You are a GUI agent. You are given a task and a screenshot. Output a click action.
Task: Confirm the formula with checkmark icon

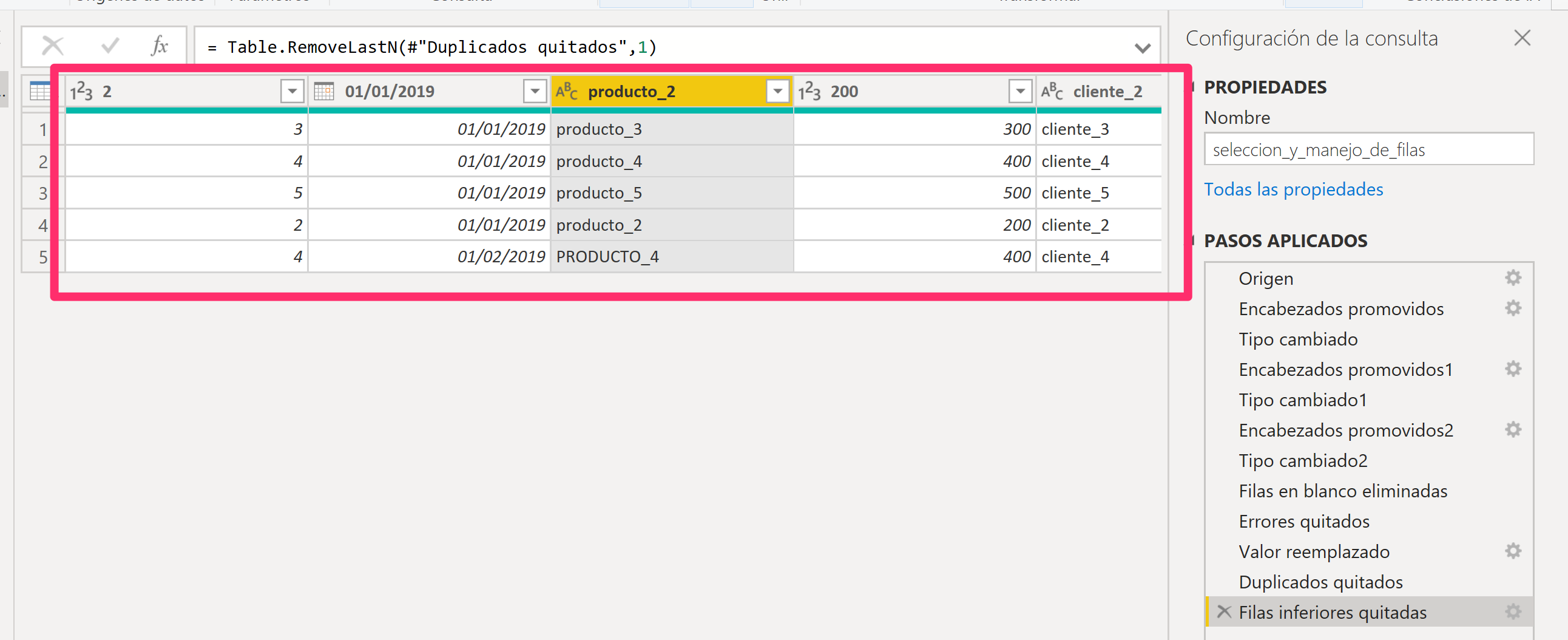click(110, 46)
